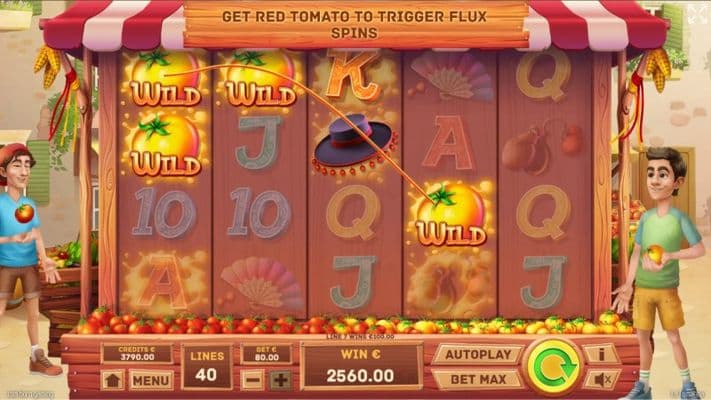Screen dimensions: 711x400
Task: Click the CREDITS € 3790.00 field
Action: coord(137,354)
